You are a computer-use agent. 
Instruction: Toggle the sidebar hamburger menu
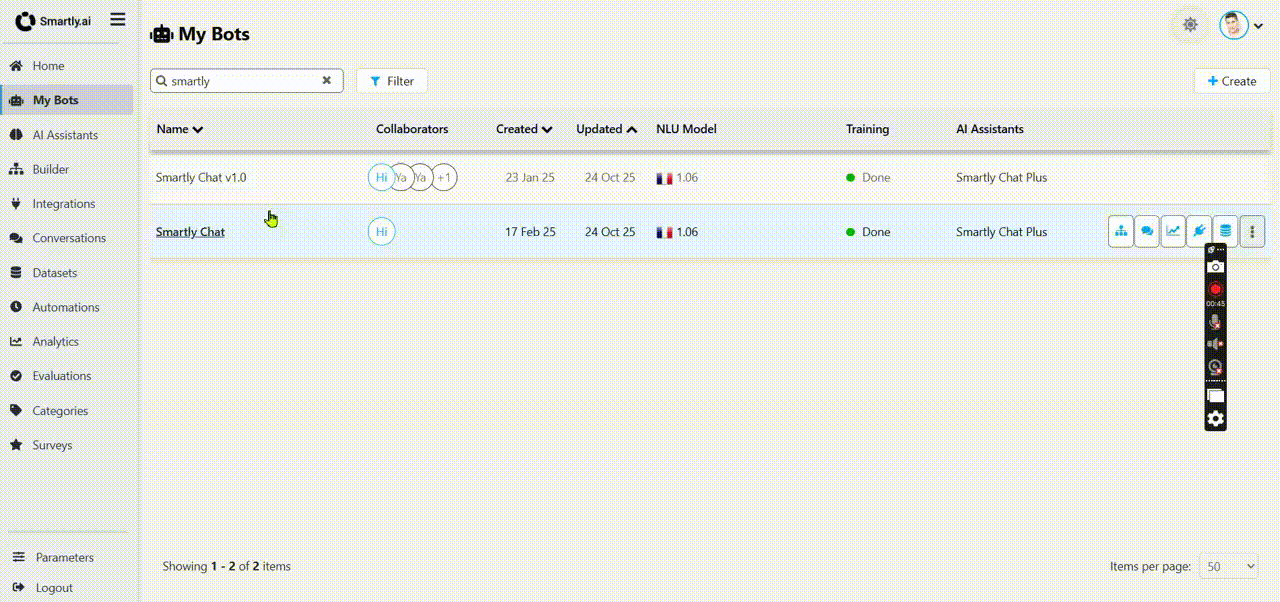118,19
